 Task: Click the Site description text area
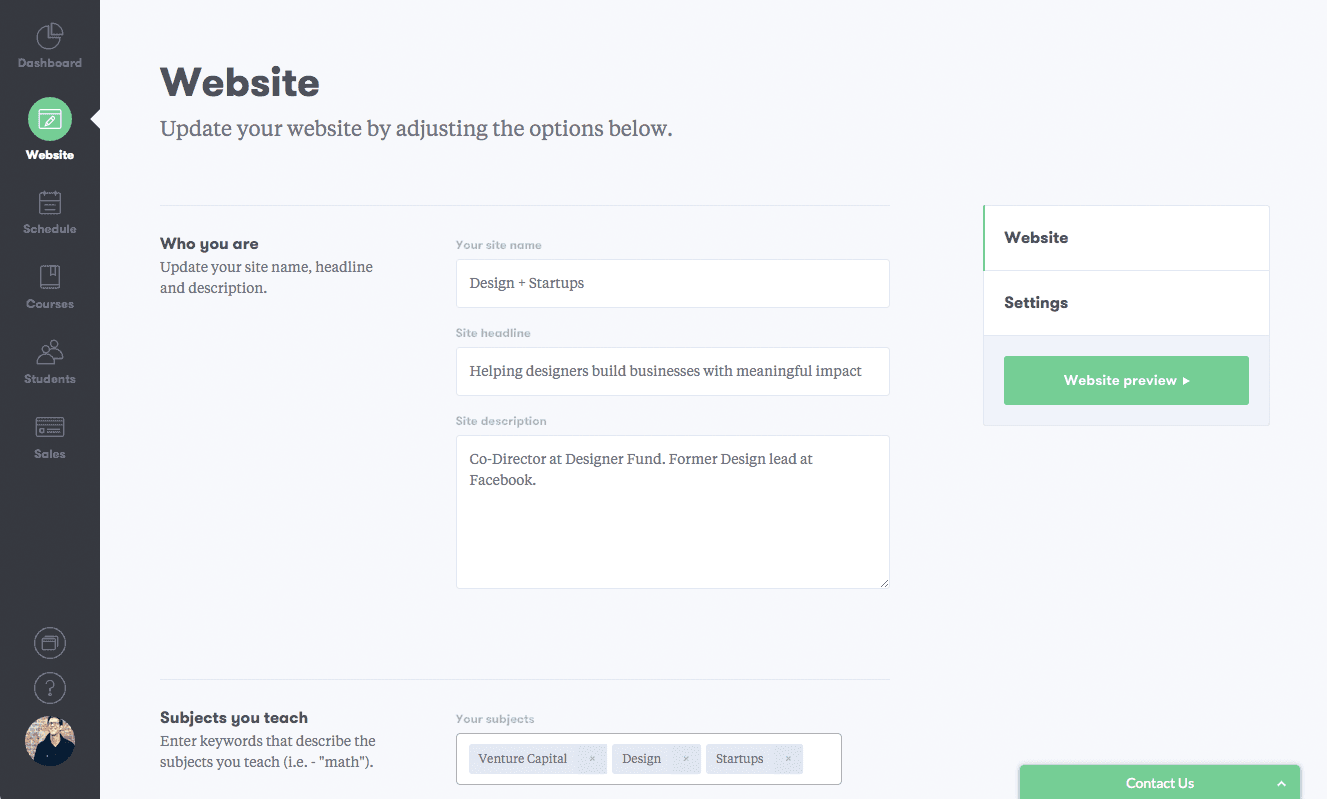[672, 510]
